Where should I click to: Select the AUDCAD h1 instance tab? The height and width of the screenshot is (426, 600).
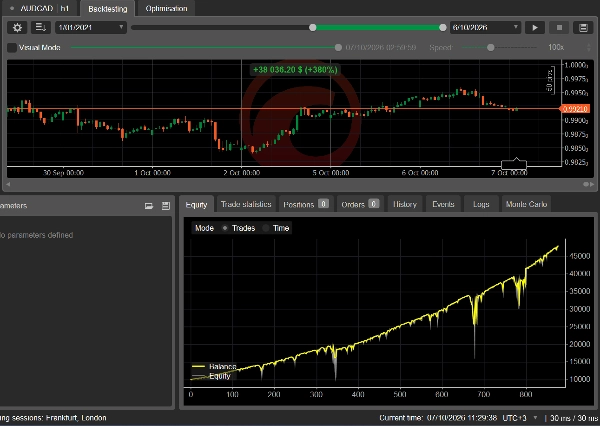click(x=40, y=8)
